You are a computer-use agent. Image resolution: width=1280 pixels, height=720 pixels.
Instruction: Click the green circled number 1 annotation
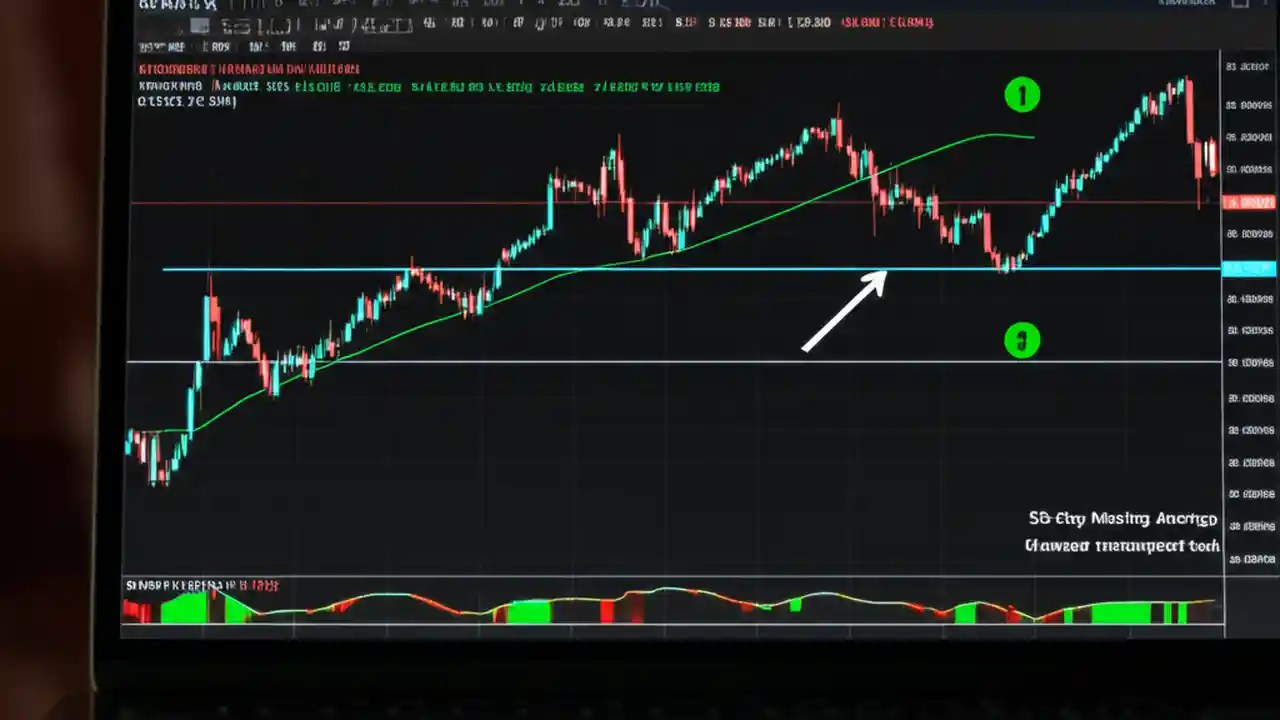(1022, 94)
